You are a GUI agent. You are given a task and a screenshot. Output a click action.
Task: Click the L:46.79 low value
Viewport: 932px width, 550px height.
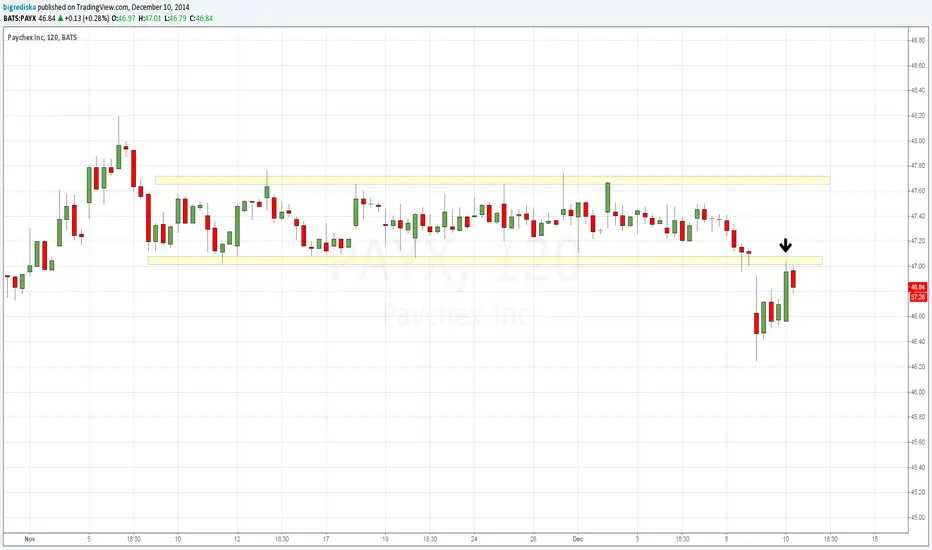pyautogui.click(x=175, y=18)
